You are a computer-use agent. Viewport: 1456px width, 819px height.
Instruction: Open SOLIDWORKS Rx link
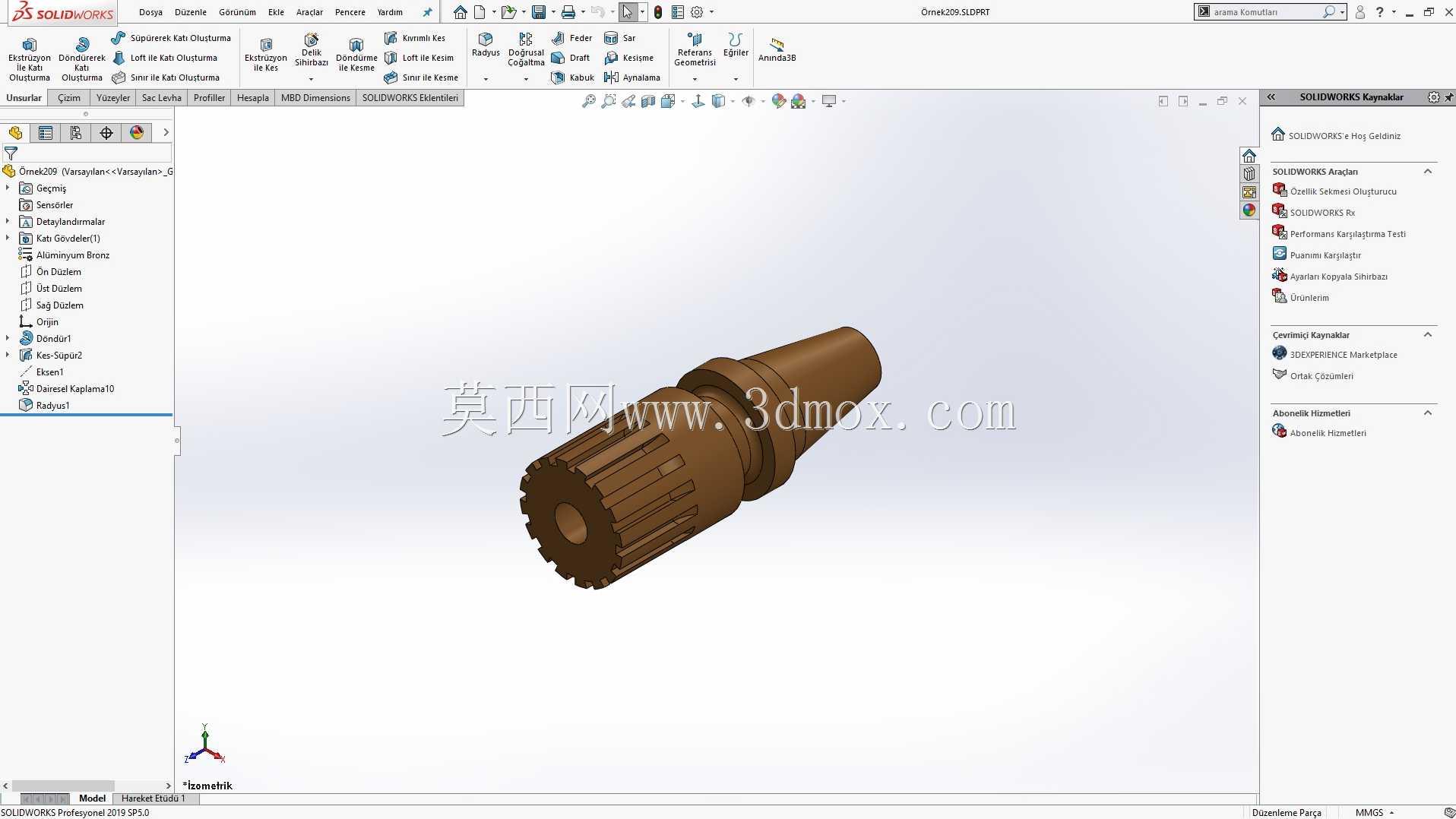click(1314, 212)
